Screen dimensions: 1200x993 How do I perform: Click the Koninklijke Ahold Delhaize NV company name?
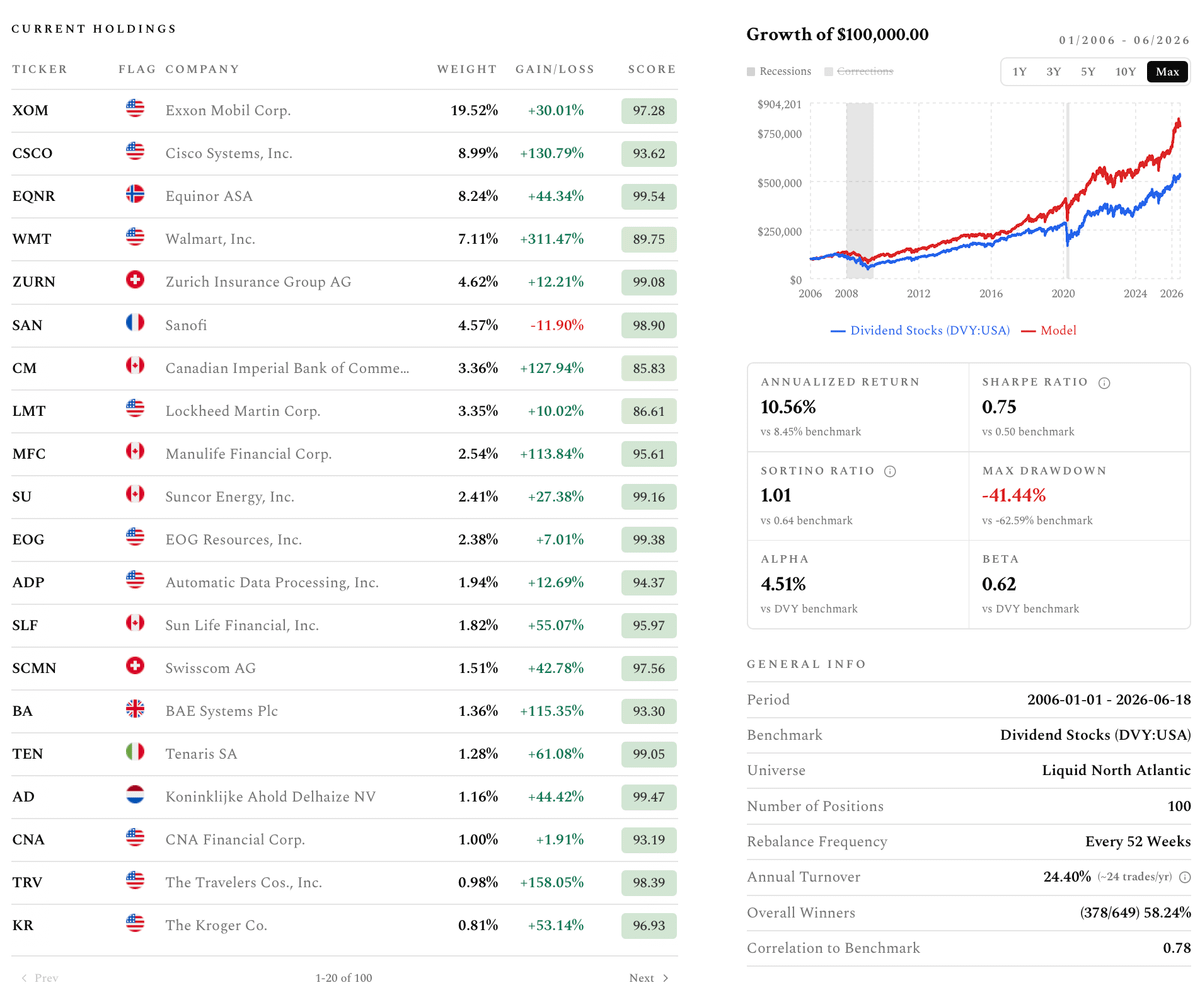click(x=271, y=797)
